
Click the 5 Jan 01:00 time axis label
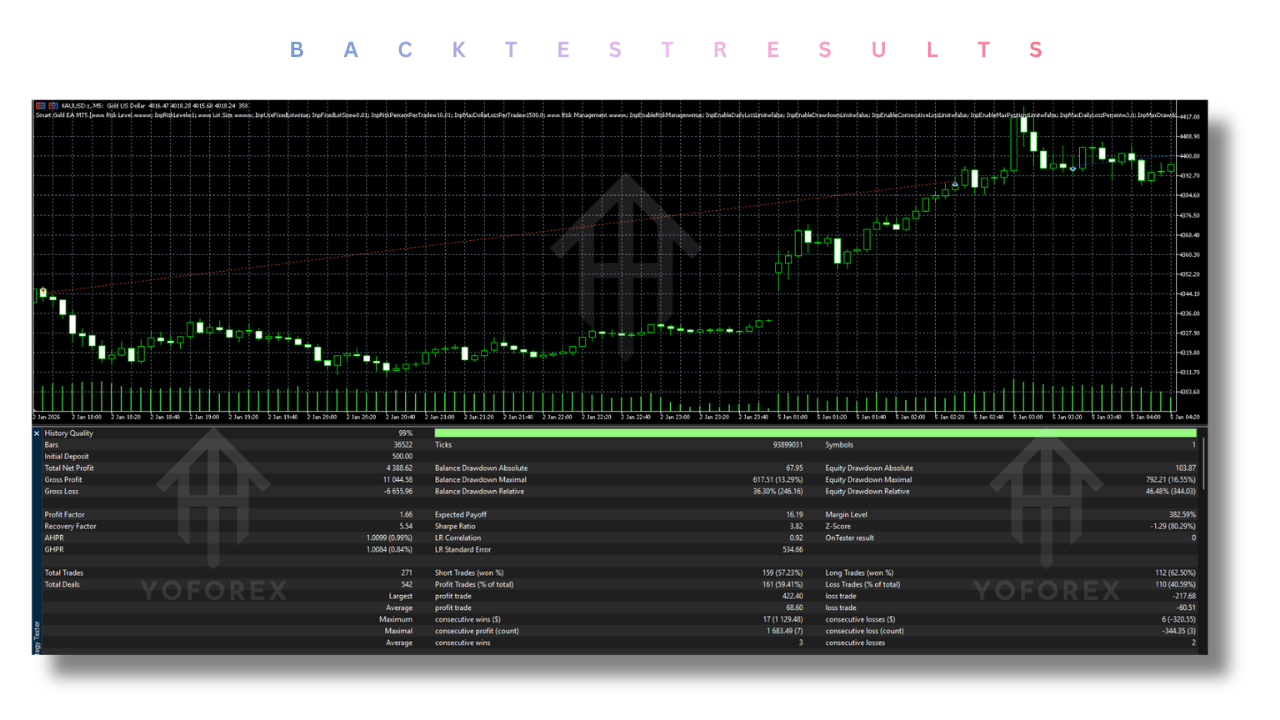793,416
